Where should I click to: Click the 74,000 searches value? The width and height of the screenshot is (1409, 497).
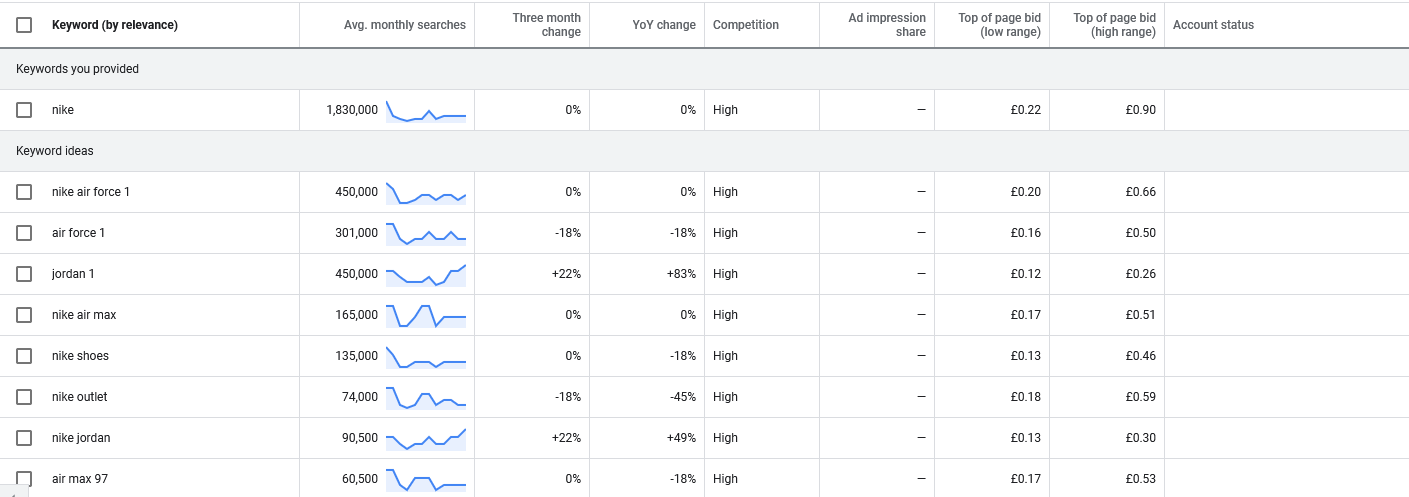click(360, 397)
